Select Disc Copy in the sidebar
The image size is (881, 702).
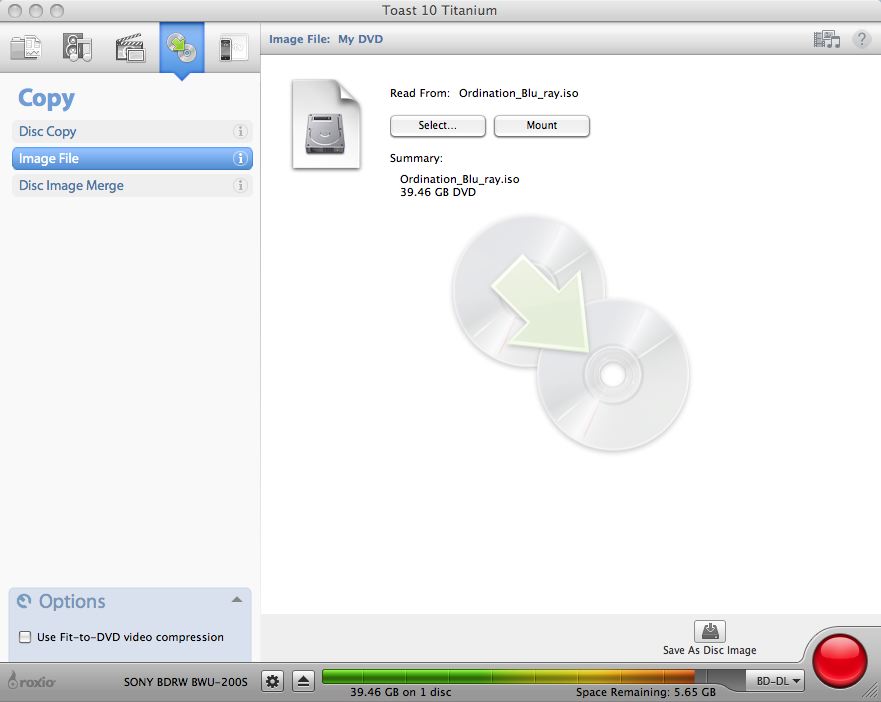(x=48, y=131)
